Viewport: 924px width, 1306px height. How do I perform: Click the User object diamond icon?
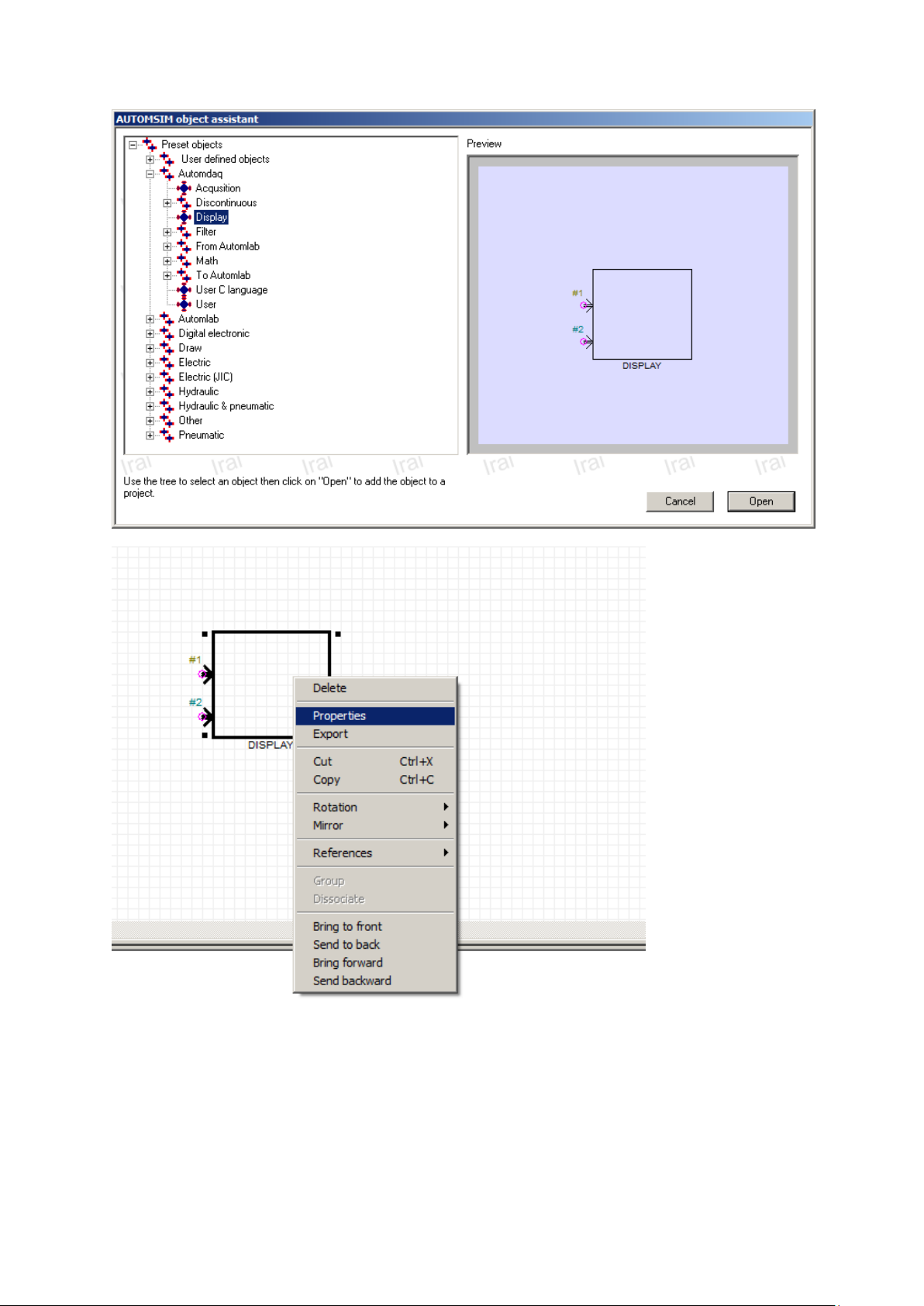point(184,304)
